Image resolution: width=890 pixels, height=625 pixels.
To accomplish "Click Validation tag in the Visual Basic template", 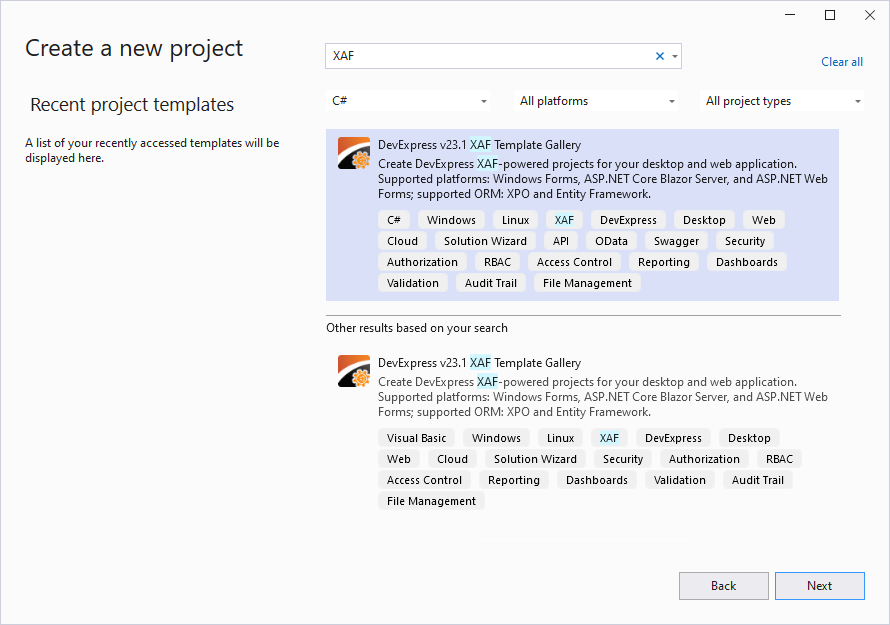I will (x=679, y=480).
